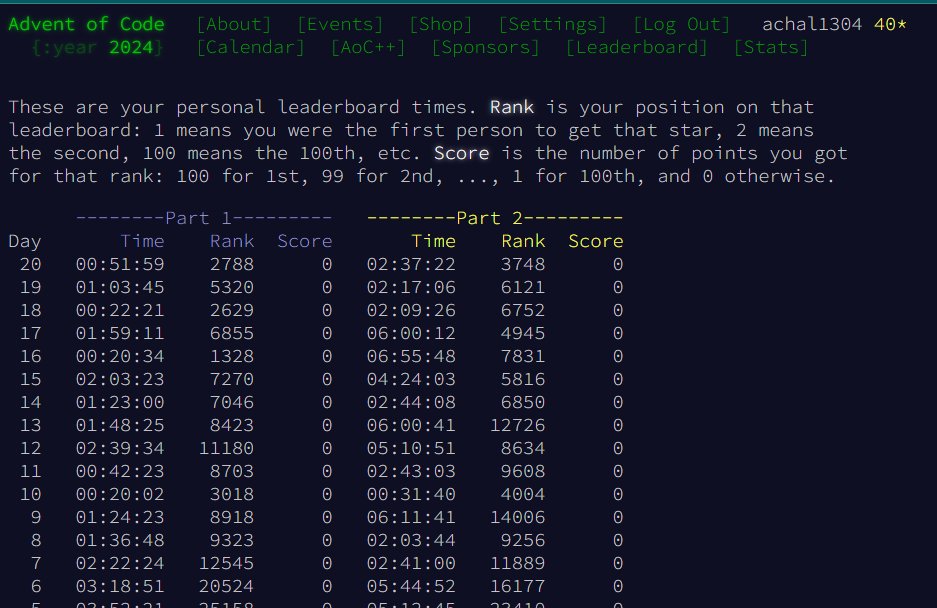Click the Part 1 section heading

pyautogui.click(x=204, y=218)
